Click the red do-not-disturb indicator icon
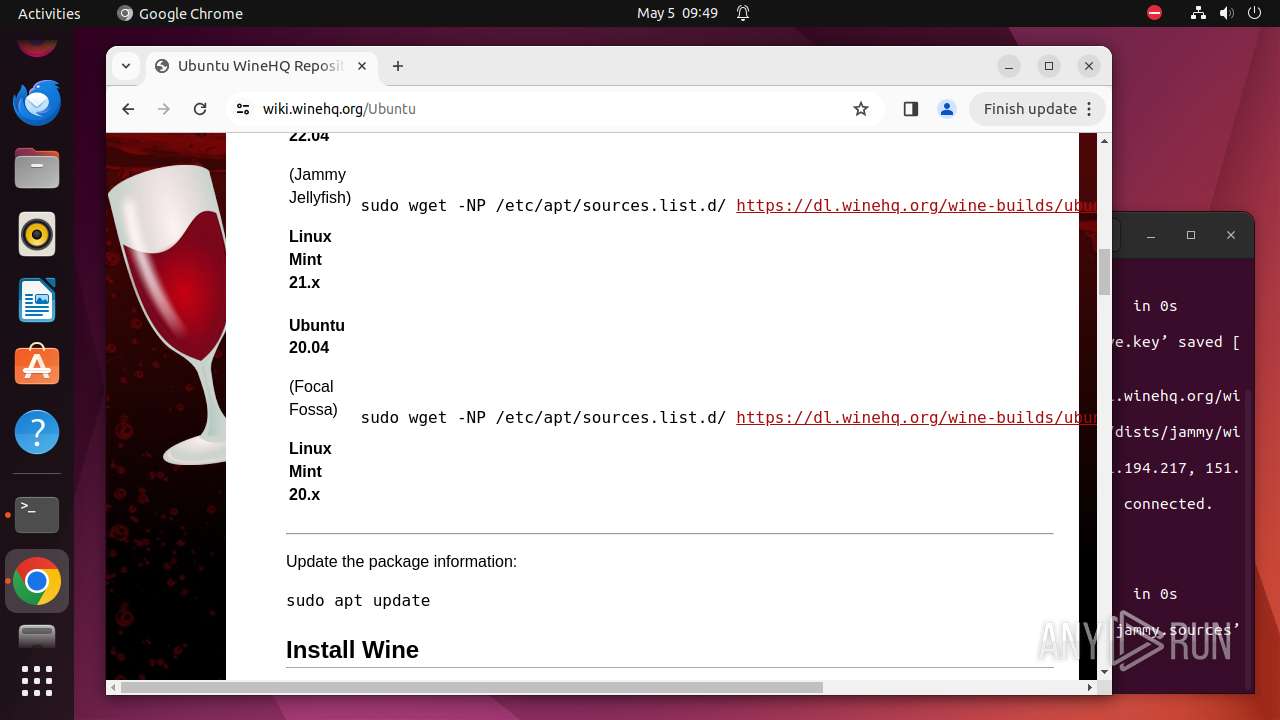 click(1155, 13)
